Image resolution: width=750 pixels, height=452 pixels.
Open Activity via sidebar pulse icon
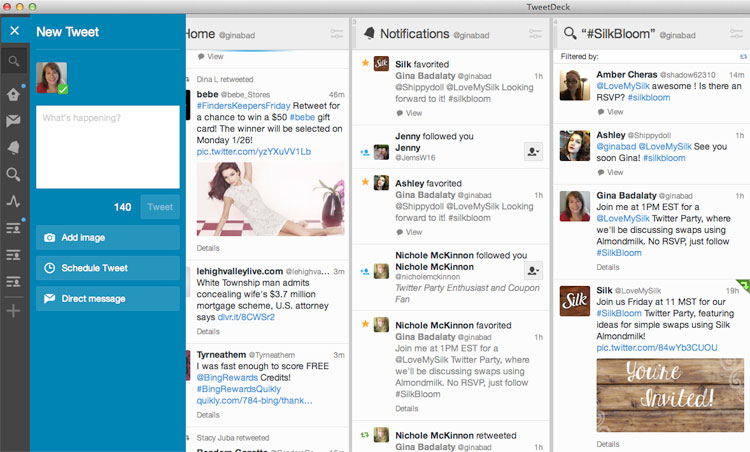[x=13, y=201]
